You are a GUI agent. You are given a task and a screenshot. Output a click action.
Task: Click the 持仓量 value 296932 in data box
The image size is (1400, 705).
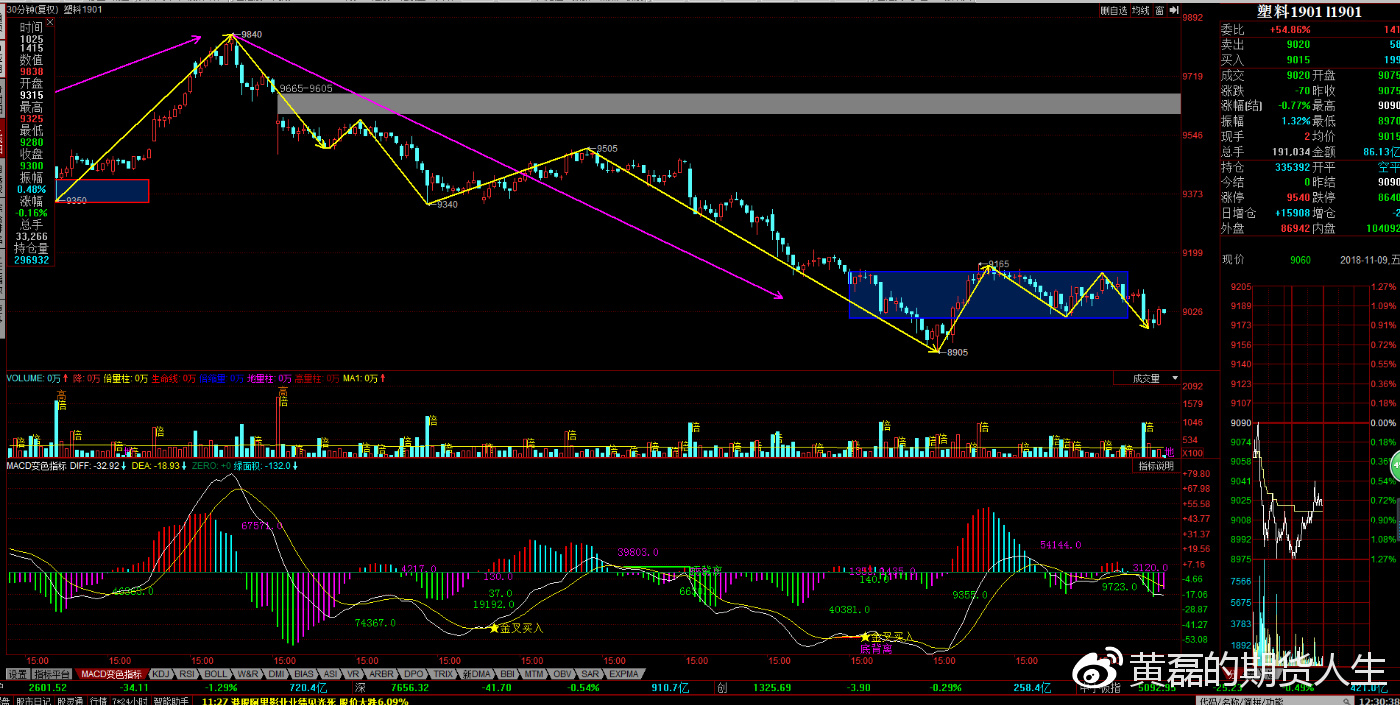(x=31, y=260)
